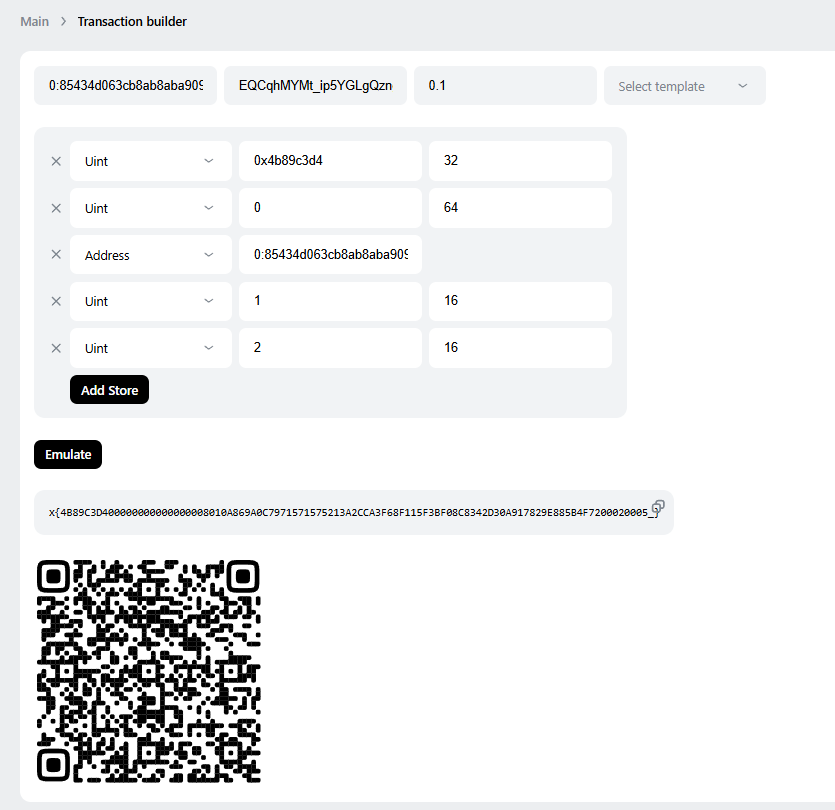Expand type dropdown for the 0x4b89c3d4 row
835x810 pixels.
[150, 161]
